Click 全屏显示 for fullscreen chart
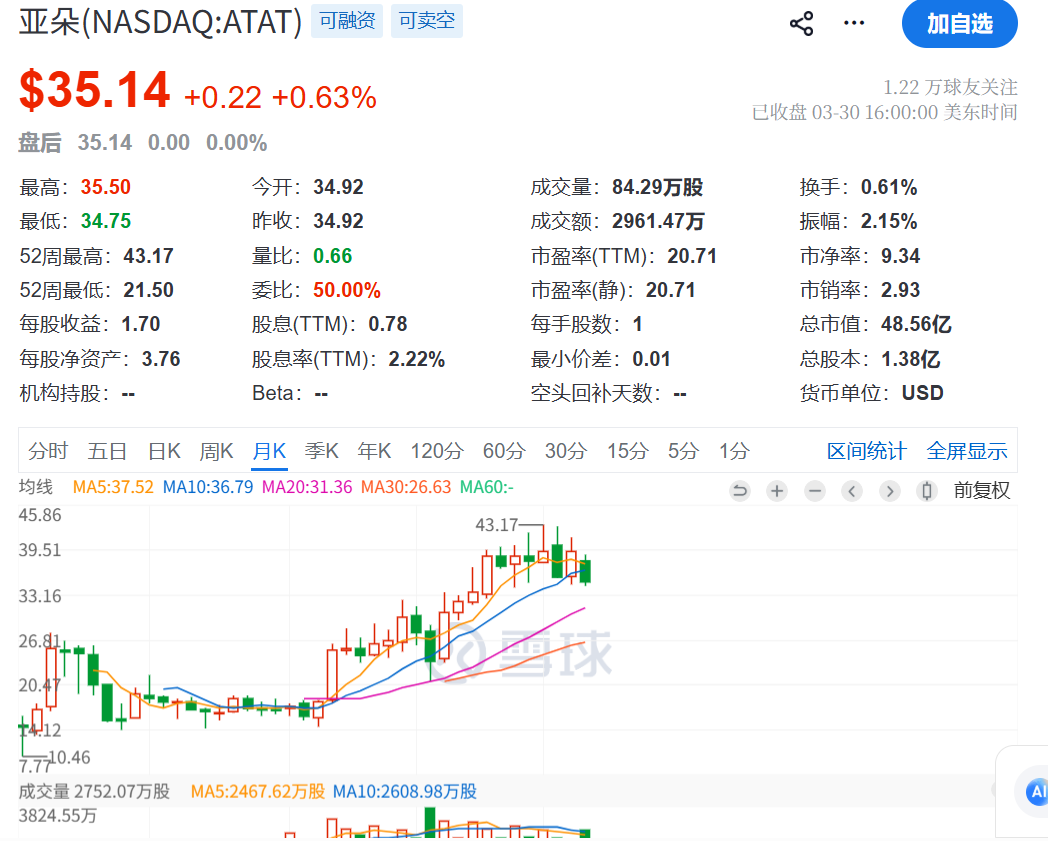The height and width of the screenshot is (841, 1048). [x=966, y=451]
